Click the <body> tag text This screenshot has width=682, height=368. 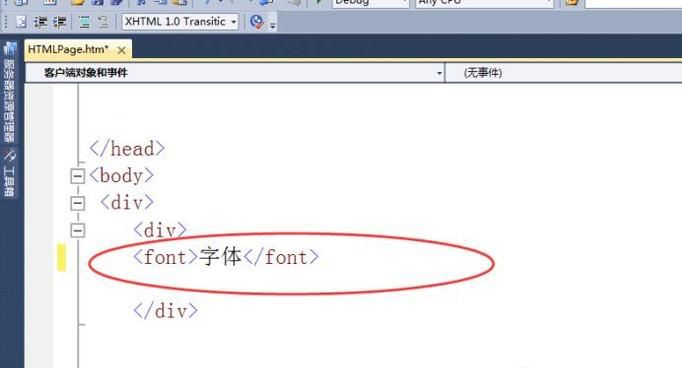[x=121, y=176]
